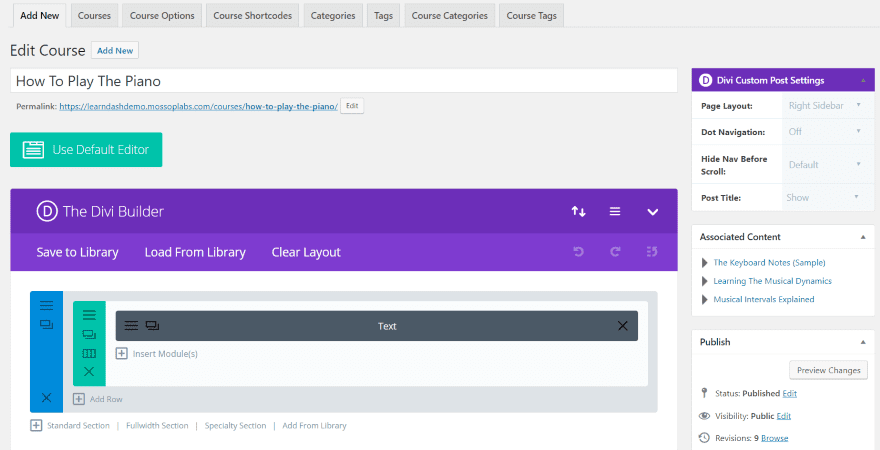
Task: Change column structure of the green row
Action: click(x=89, y=353)
